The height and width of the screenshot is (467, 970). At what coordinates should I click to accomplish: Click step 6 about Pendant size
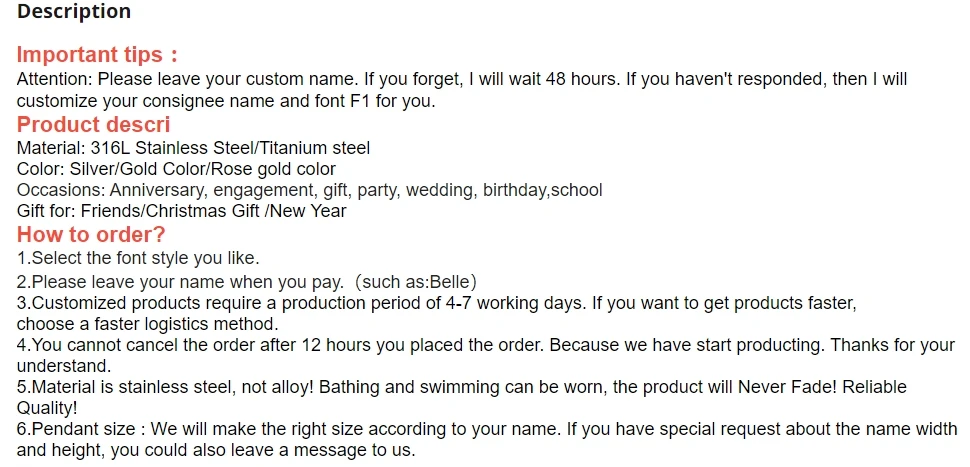coord(487,429)
